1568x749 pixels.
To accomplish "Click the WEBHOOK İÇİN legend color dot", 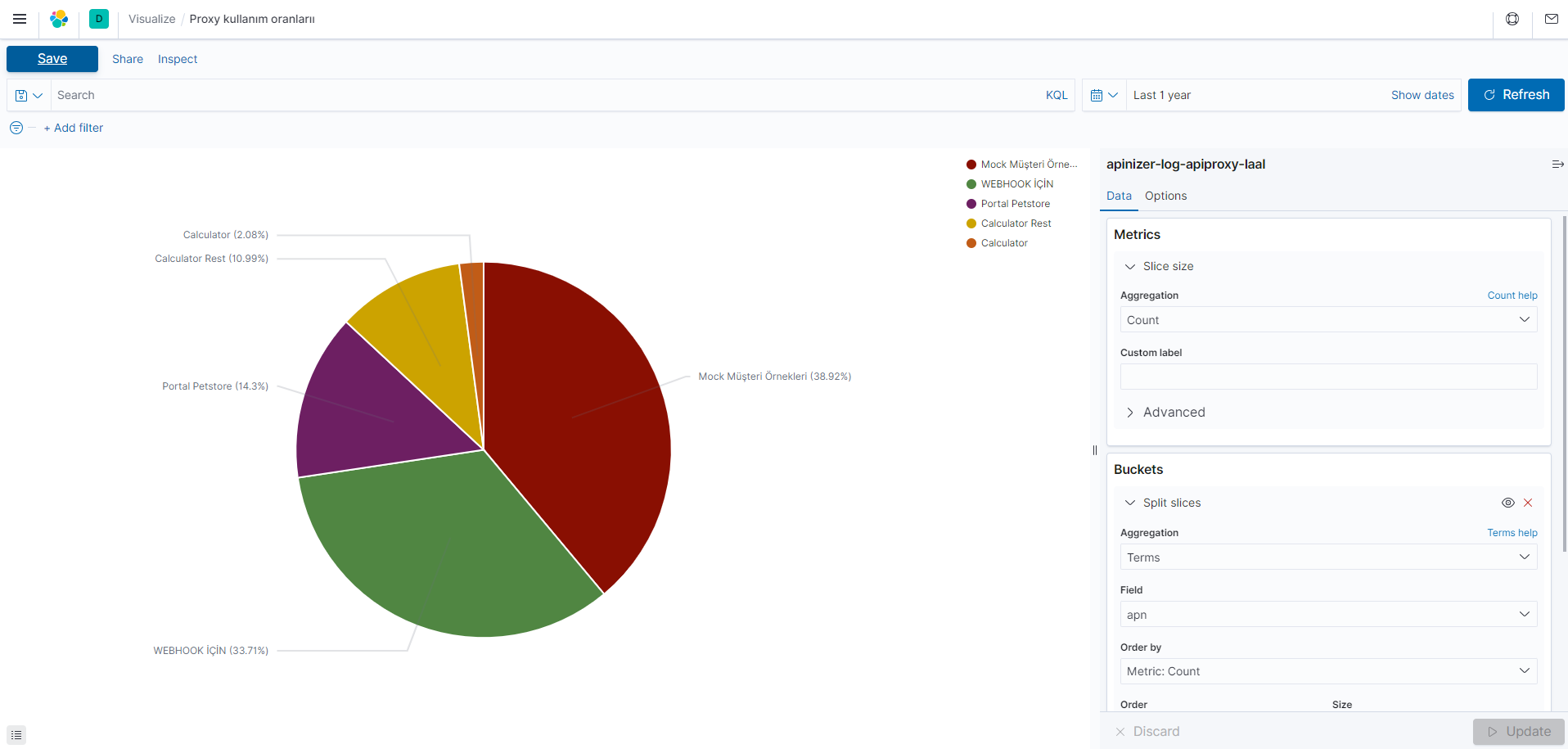I will pos(970,183).
